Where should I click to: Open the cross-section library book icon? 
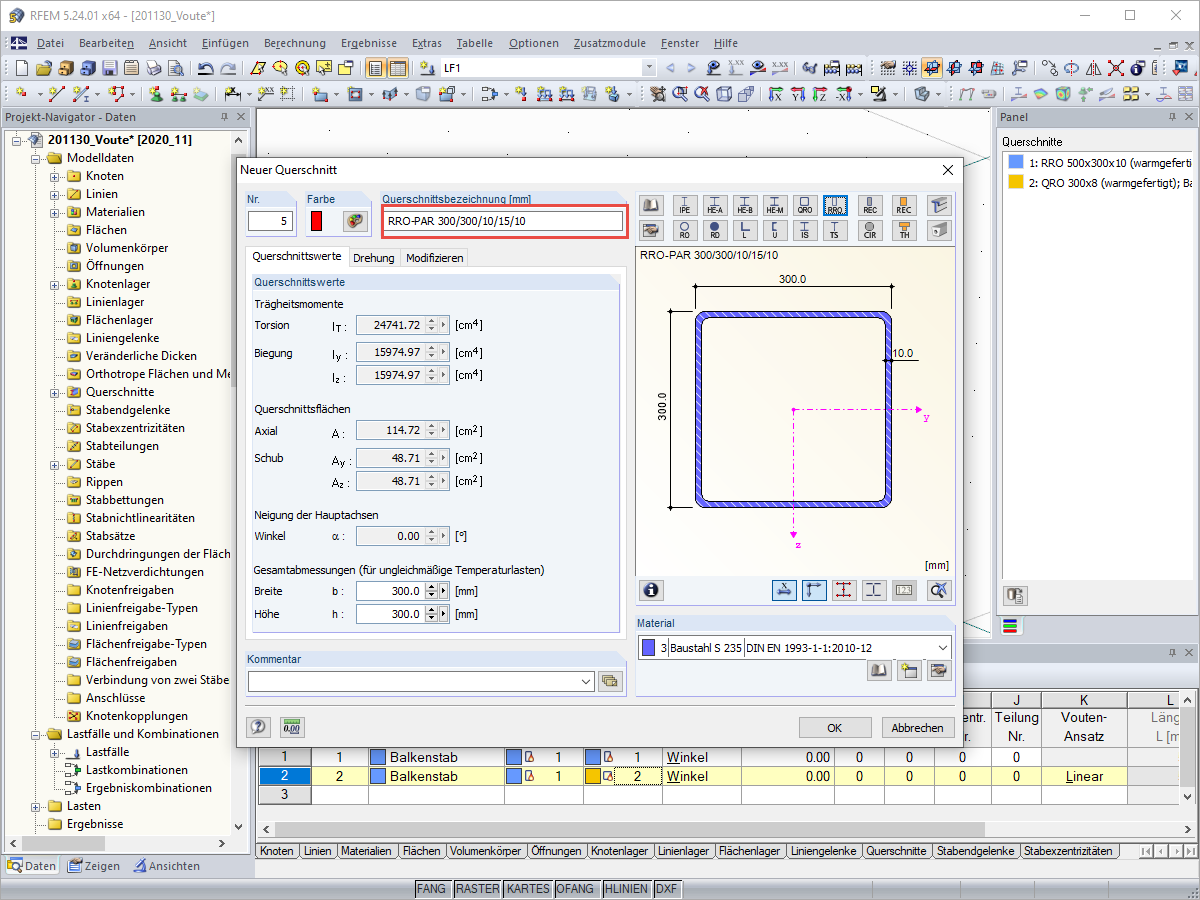(651, 205)
